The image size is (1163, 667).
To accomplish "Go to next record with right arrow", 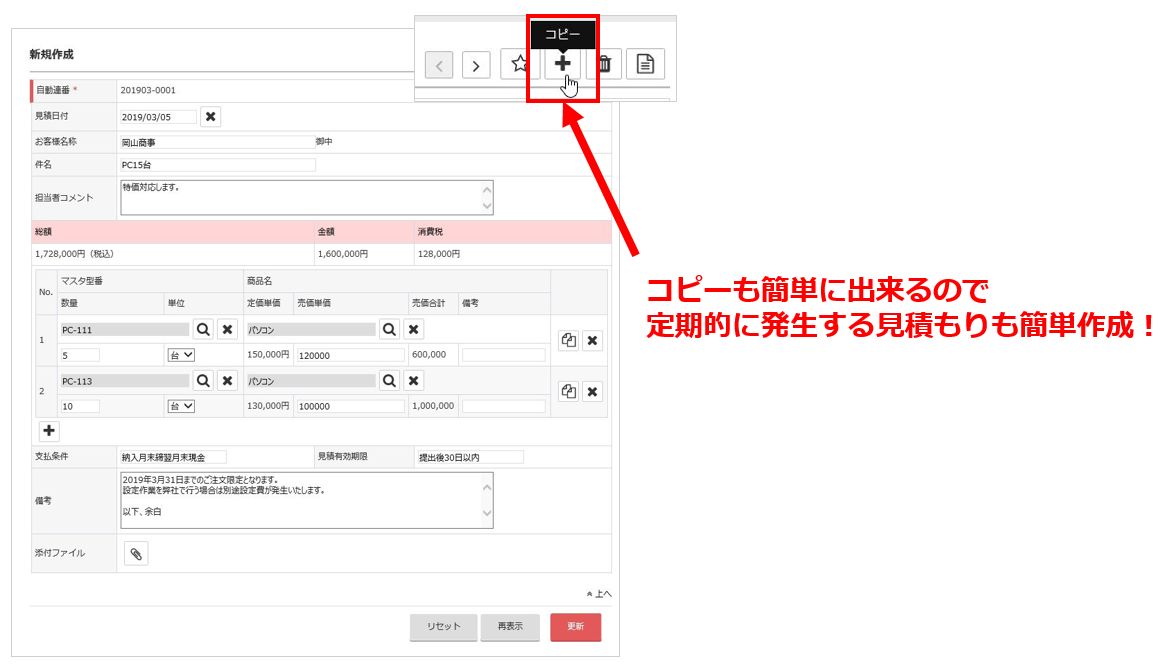I will (476, 66).
